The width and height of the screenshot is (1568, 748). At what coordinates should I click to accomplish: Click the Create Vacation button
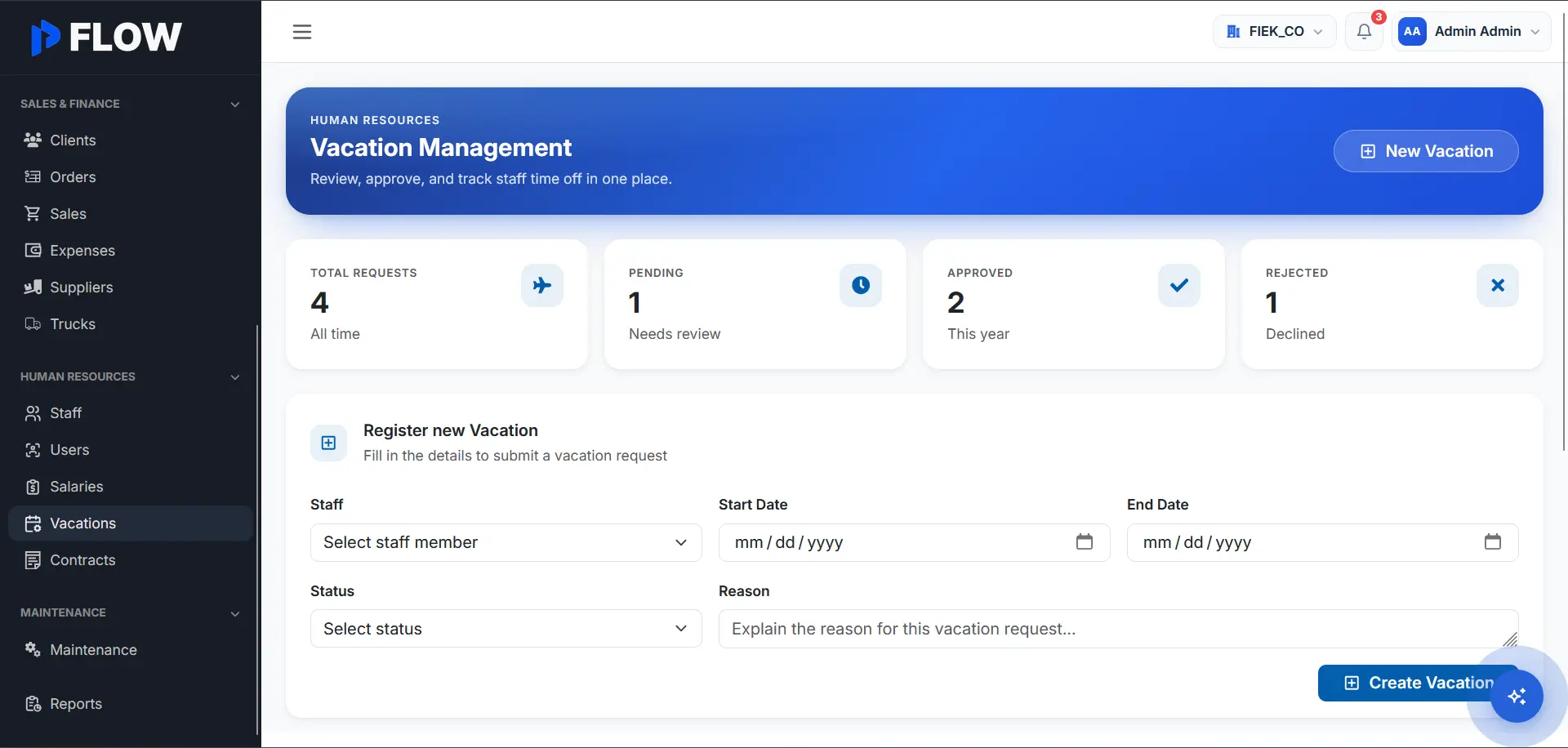coord(1418,683)
